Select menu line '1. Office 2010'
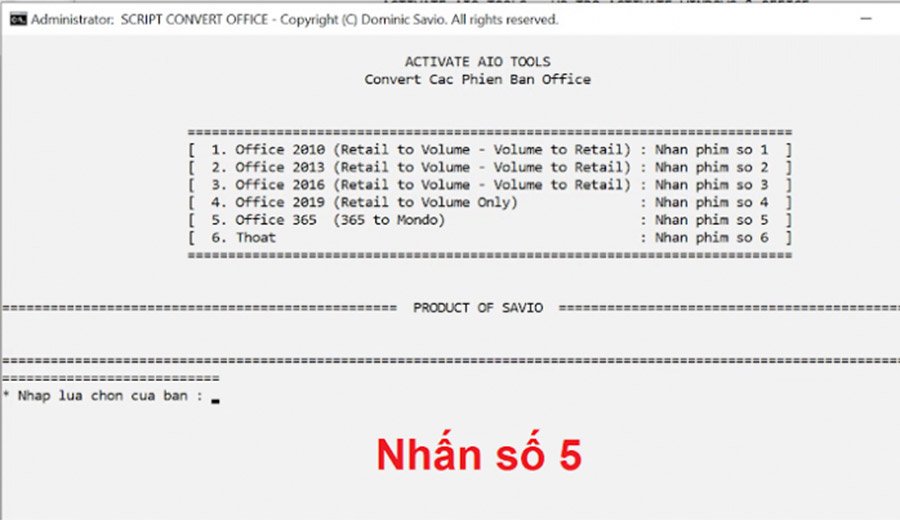The width and height of the screenshot is (900, 520). pos(490,150)
